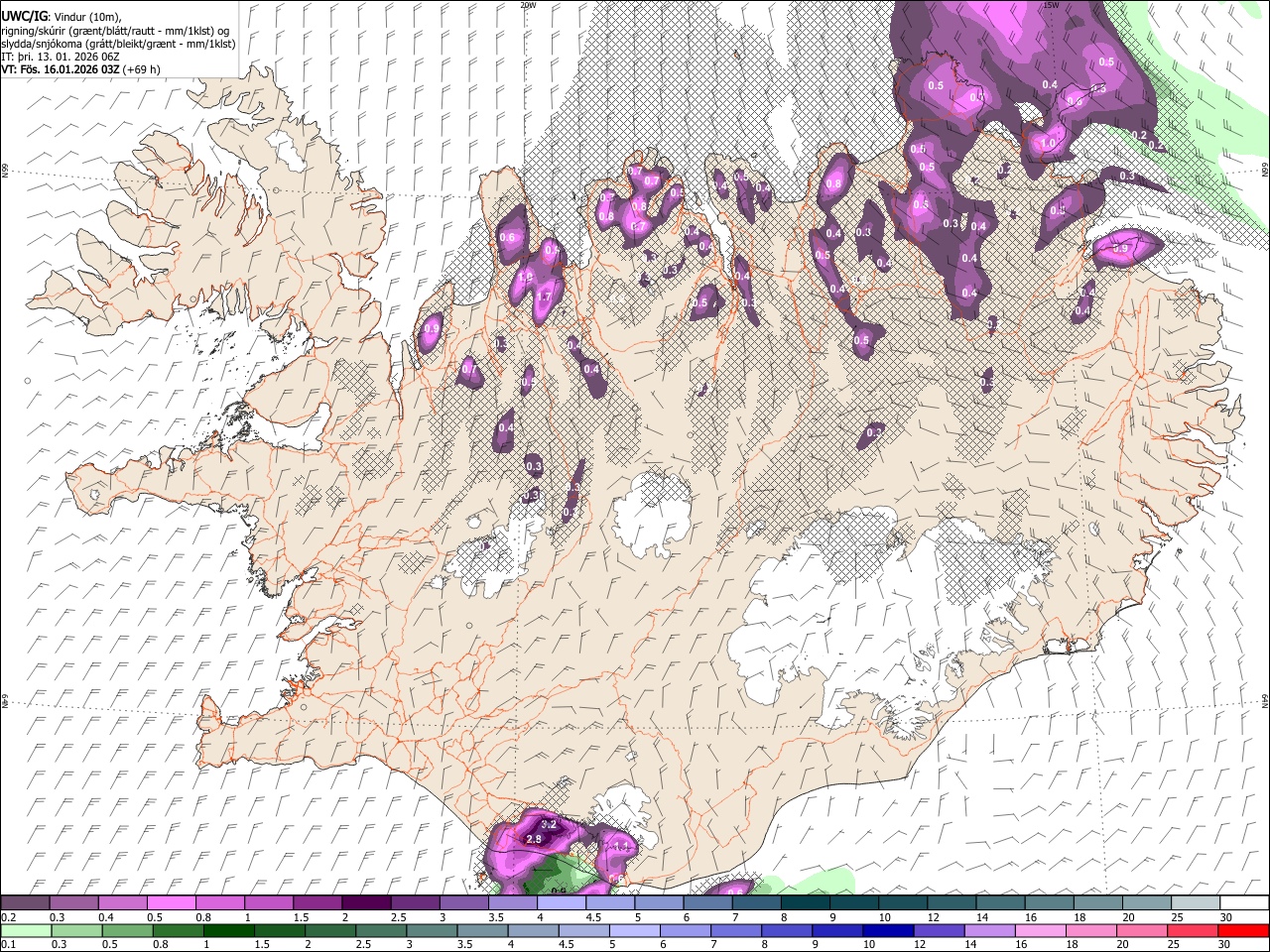Select the darkest green rain swatch from 1 to 1.5
Screen dimensions: 1270x952
(x=230, y=930)
